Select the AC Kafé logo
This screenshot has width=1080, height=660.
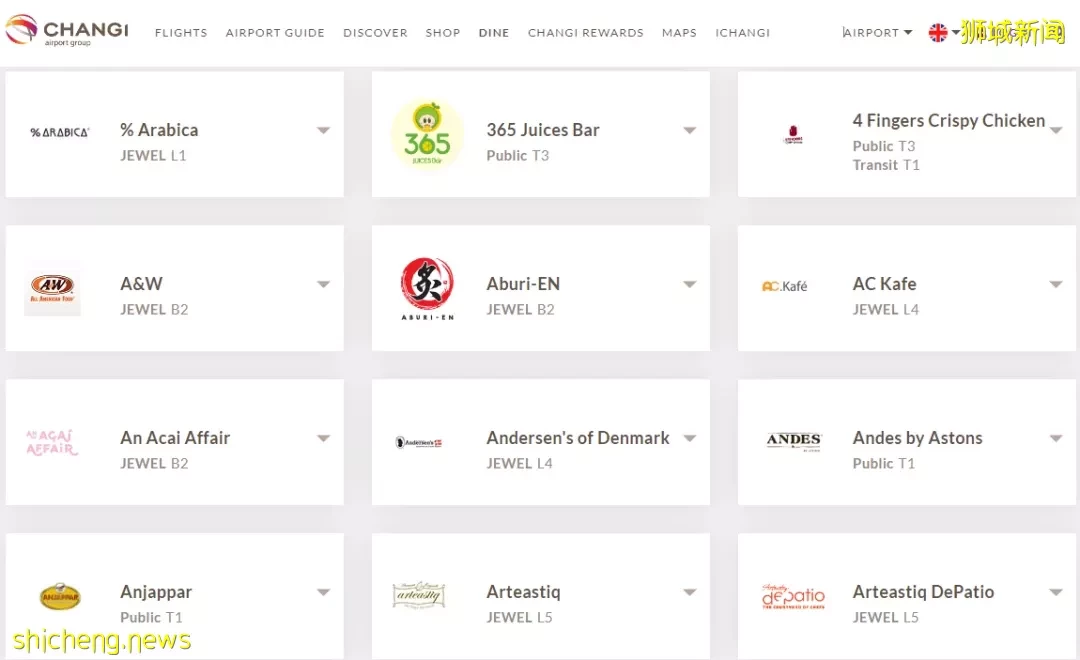tap(785, 286)
